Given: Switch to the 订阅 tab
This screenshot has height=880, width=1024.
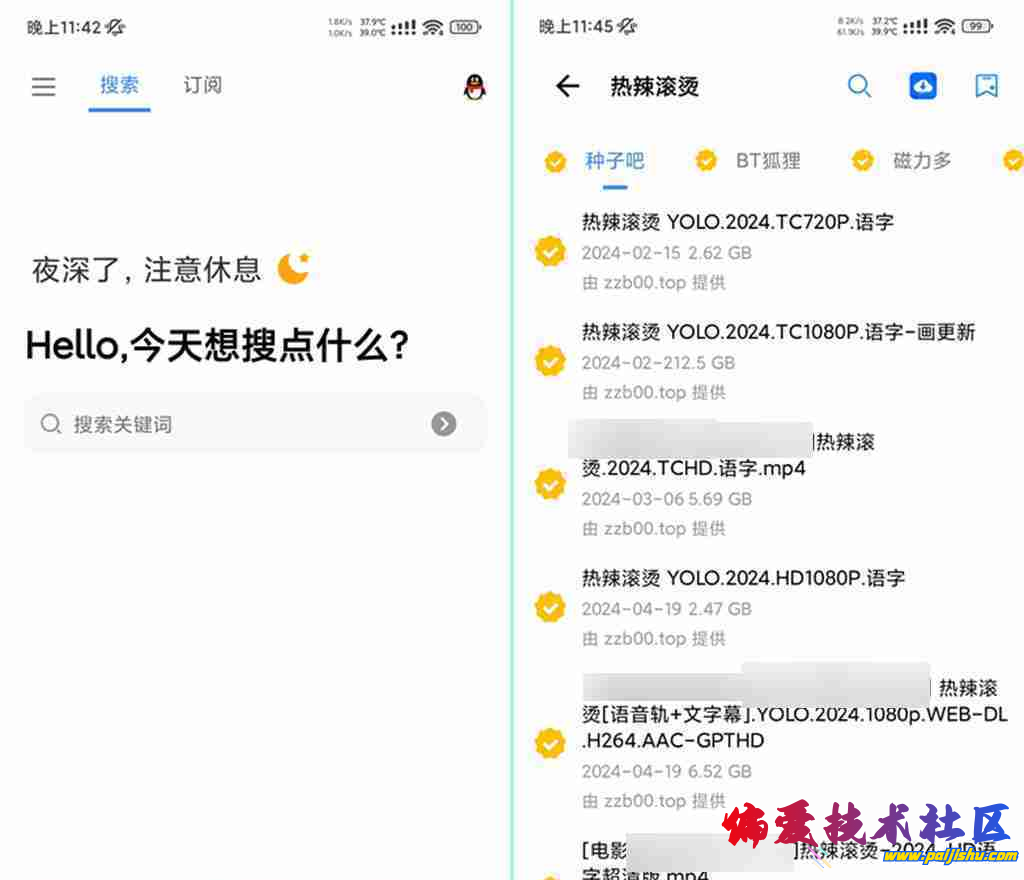Looking at the screenshot, I should click(x=202, y=85).
